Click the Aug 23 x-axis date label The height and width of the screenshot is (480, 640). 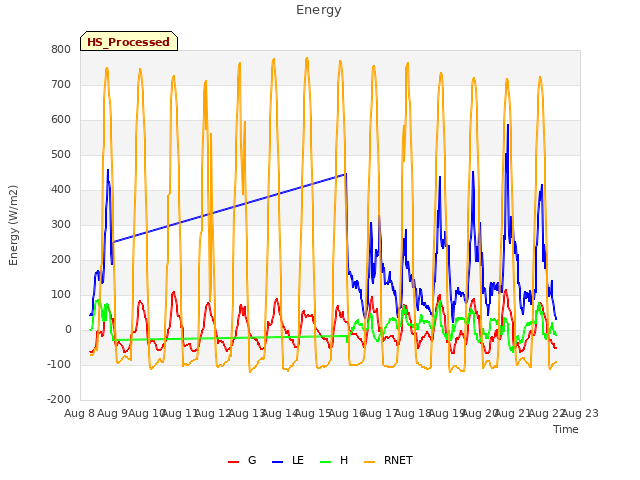pyautogui.click(x=580, y=414)
